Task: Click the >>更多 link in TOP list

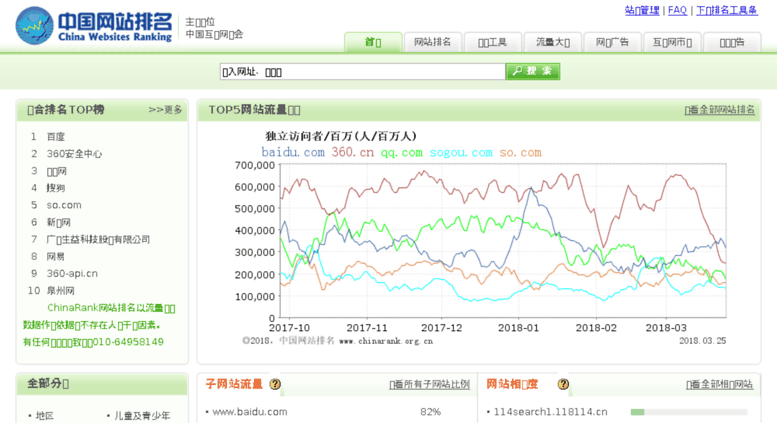Action: point(166,109)
